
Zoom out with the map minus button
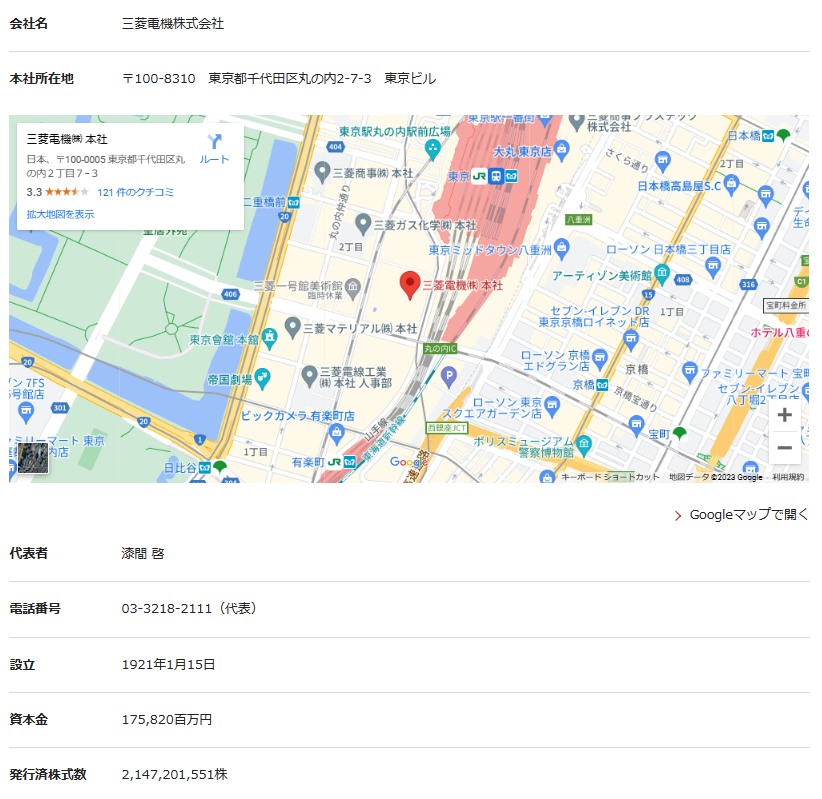(784, 448)
